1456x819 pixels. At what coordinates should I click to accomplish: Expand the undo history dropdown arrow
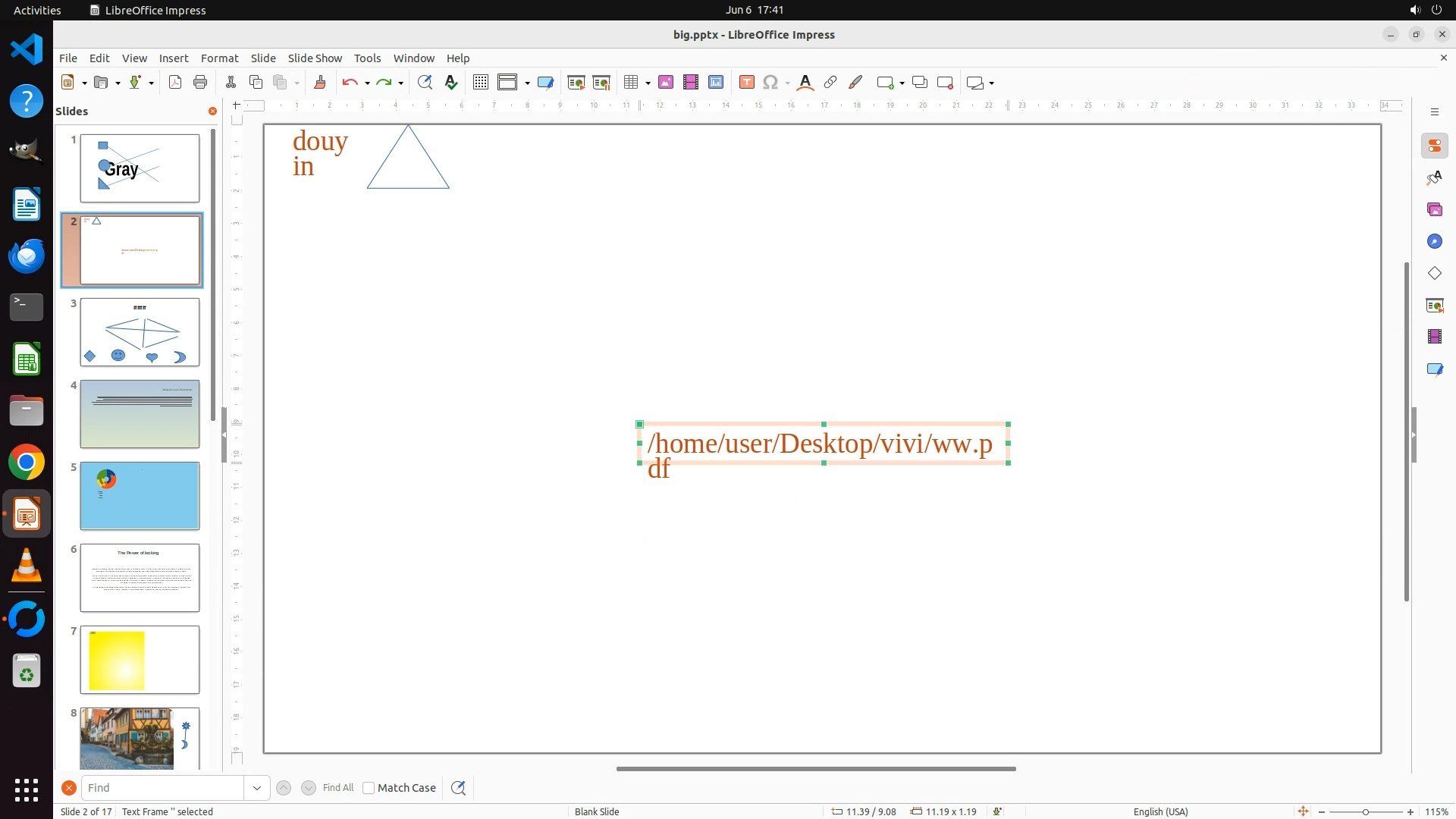click(367, 83)
